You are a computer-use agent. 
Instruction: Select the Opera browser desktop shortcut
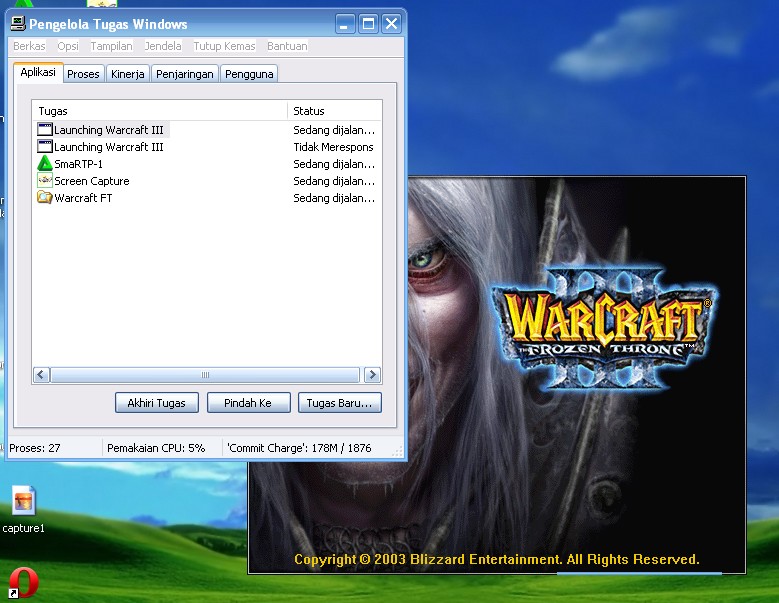[x=23, y=583]
